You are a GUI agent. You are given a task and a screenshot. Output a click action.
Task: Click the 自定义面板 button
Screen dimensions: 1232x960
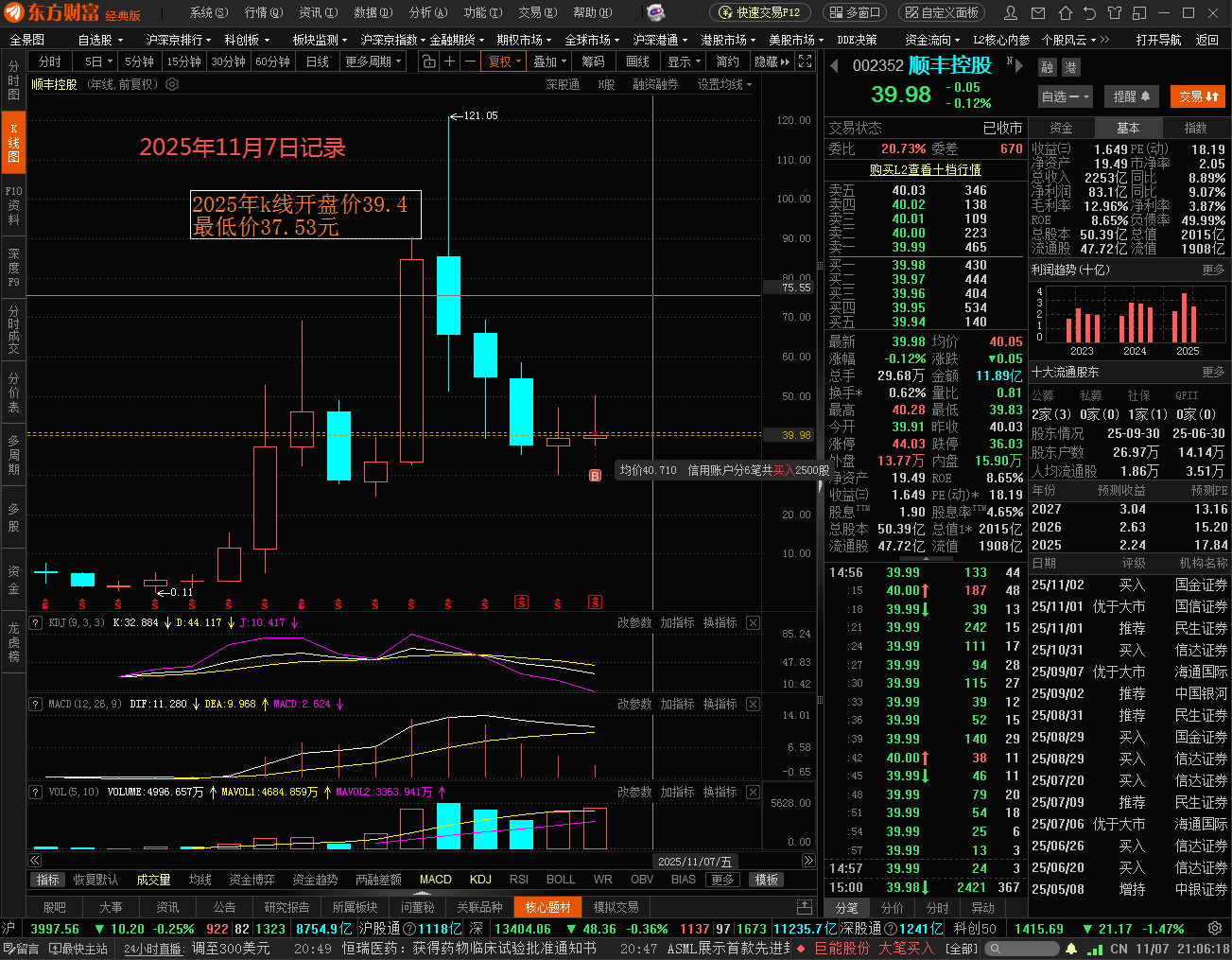[941, 13]
